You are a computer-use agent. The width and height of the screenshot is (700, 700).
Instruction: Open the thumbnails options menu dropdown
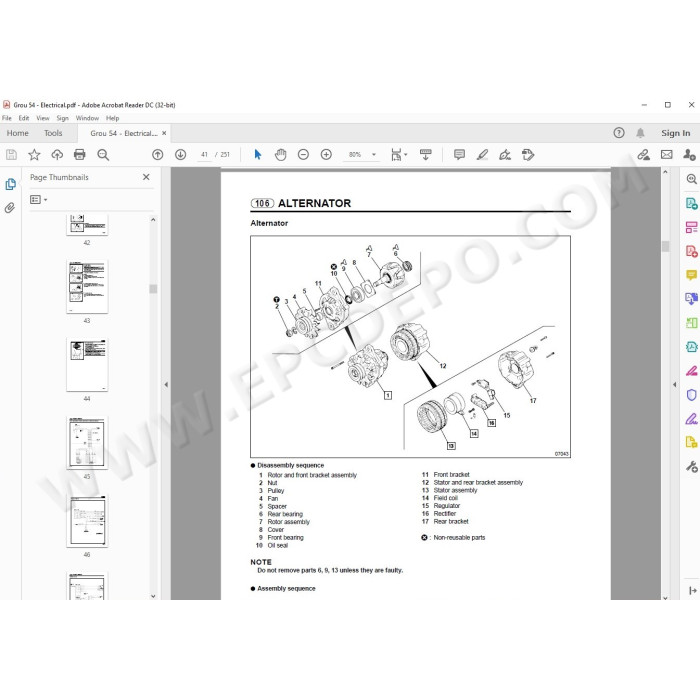pyautogui.click(x=38, y=200)
